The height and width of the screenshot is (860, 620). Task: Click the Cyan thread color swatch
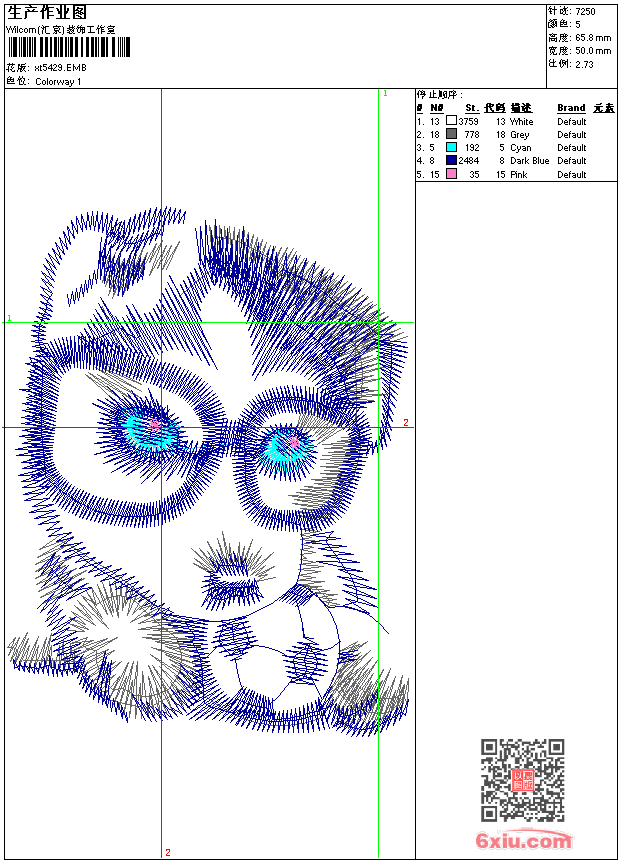click(x=451, y=147)
